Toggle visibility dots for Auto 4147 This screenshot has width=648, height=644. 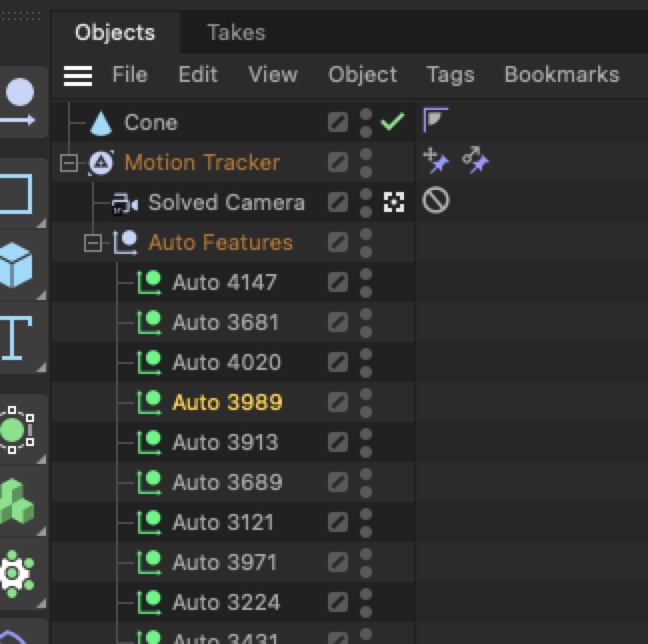pos(366,282)
